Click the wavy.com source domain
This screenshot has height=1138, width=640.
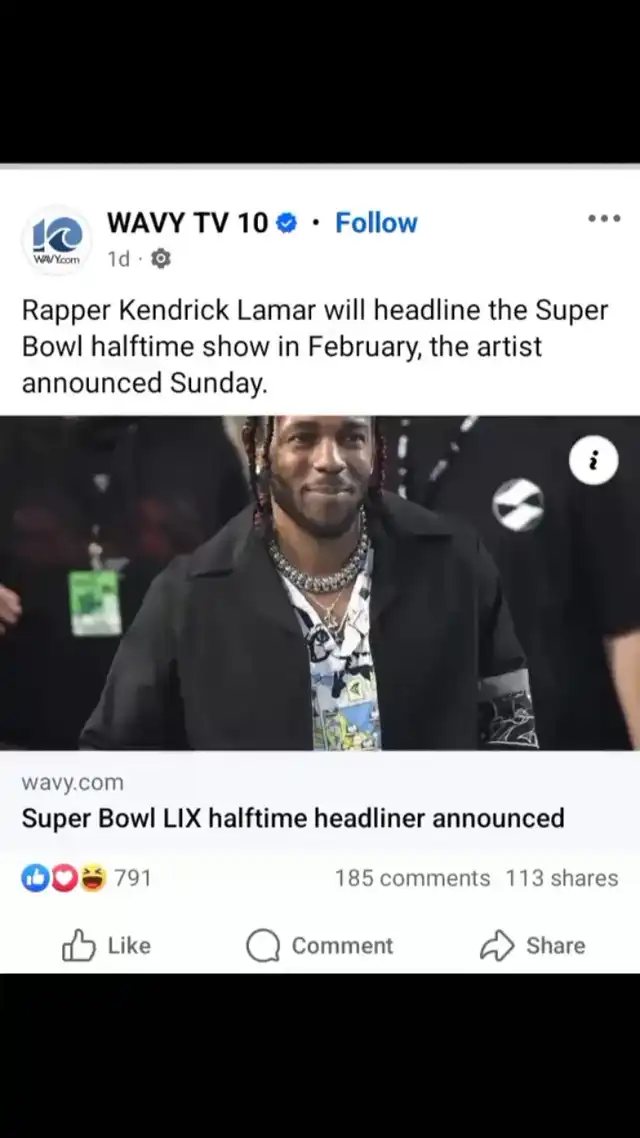click(73, 782)
